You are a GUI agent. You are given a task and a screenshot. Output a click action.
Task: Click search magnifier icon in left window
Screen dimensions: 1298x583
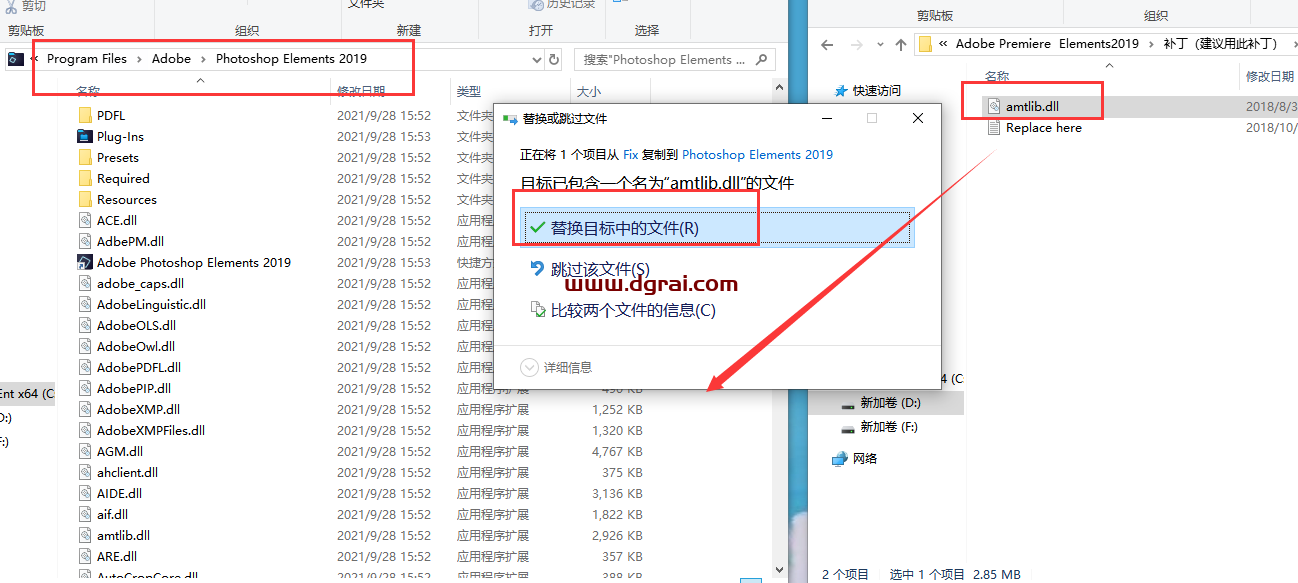point(761,59)
